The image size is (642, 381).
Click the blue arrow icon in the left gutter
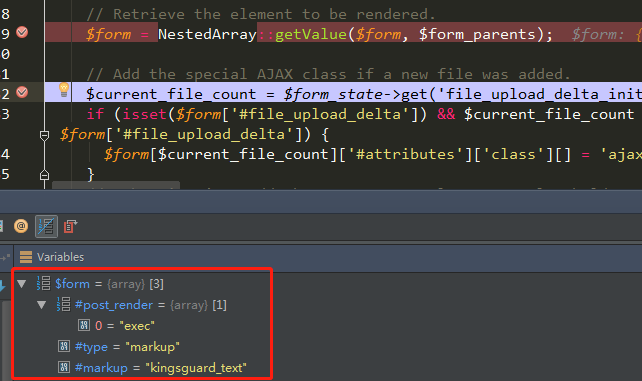(2, 286)
